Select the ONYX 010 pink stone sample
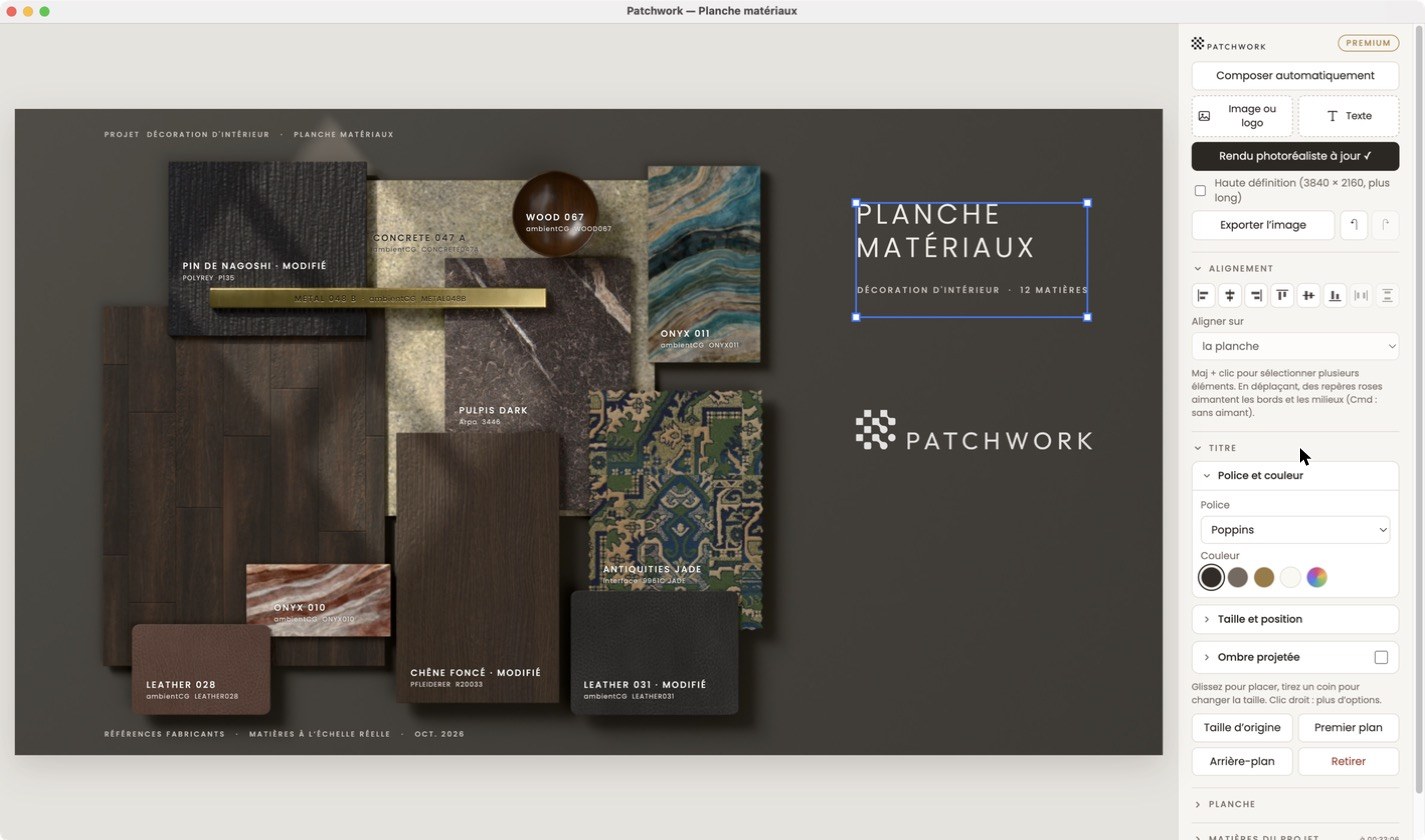Viewport: 1425px width, 840px height. click(318, 599)
